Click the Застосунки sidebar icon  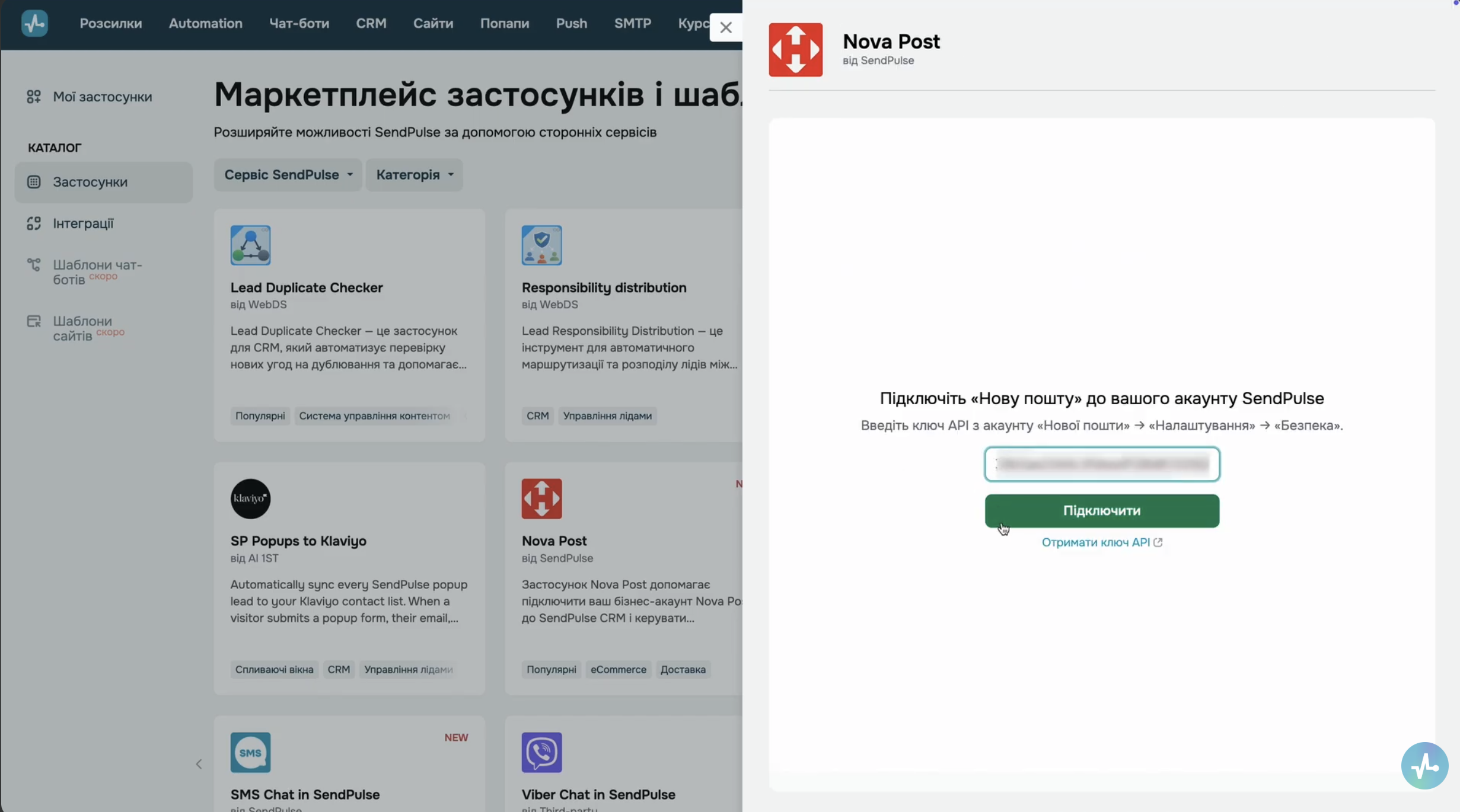click(x=34, y=182)
